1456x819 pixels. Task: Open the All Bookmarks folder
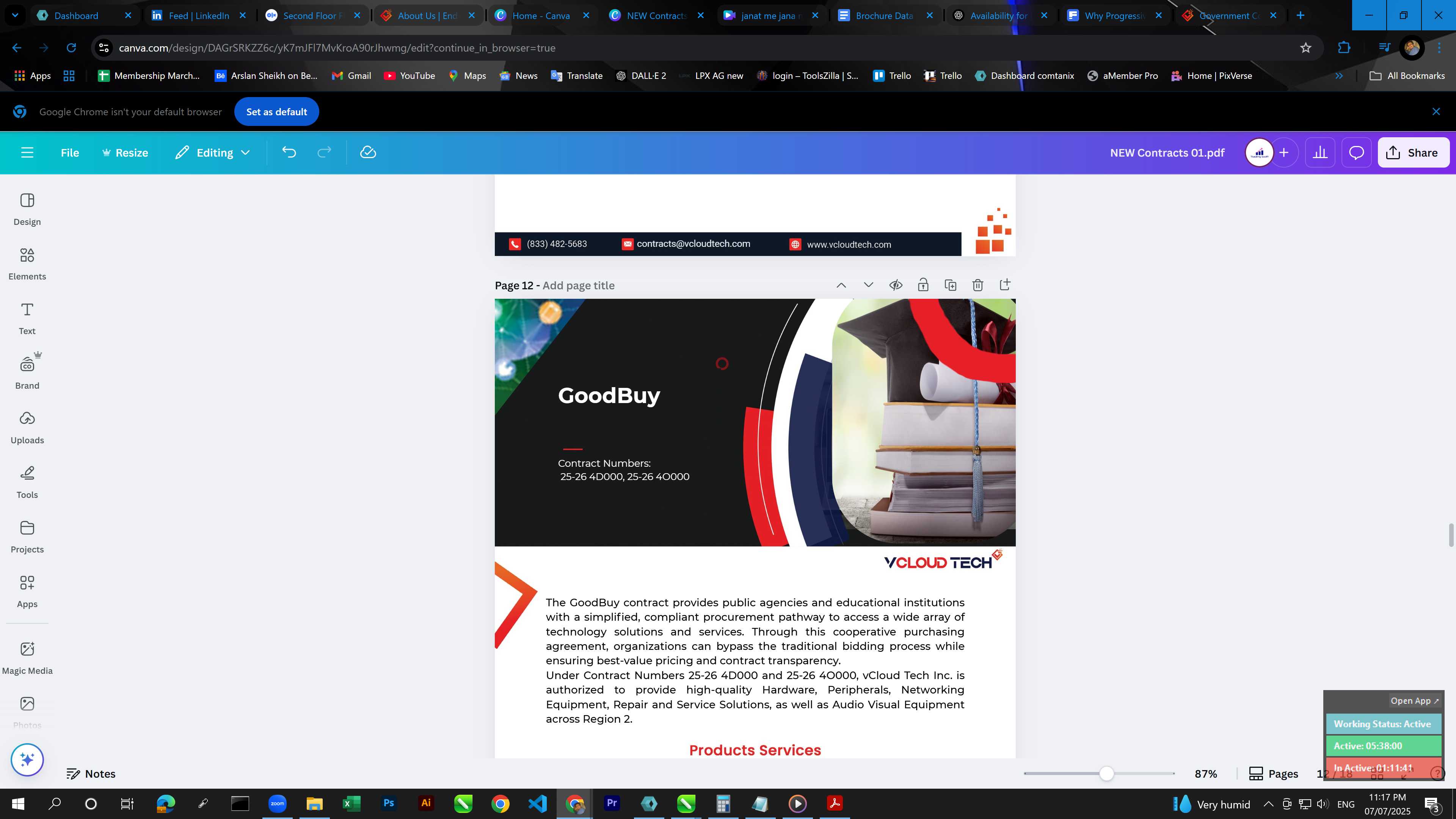coord(1407,76)
